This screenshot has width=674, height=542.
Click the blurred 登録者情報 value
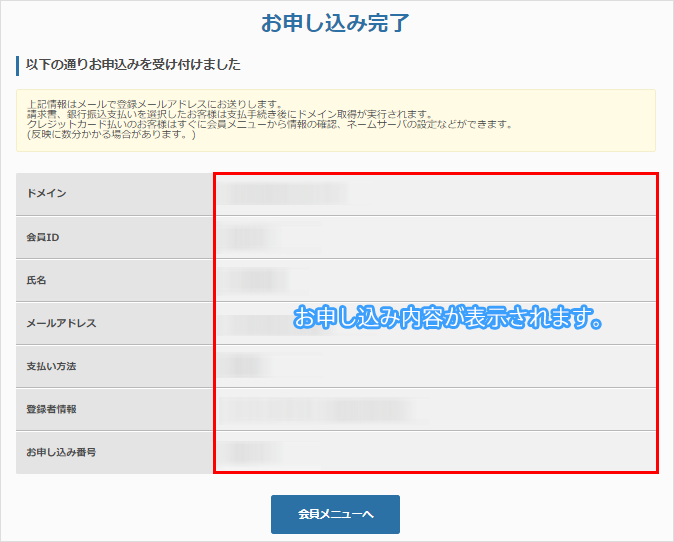coord(315,409)
